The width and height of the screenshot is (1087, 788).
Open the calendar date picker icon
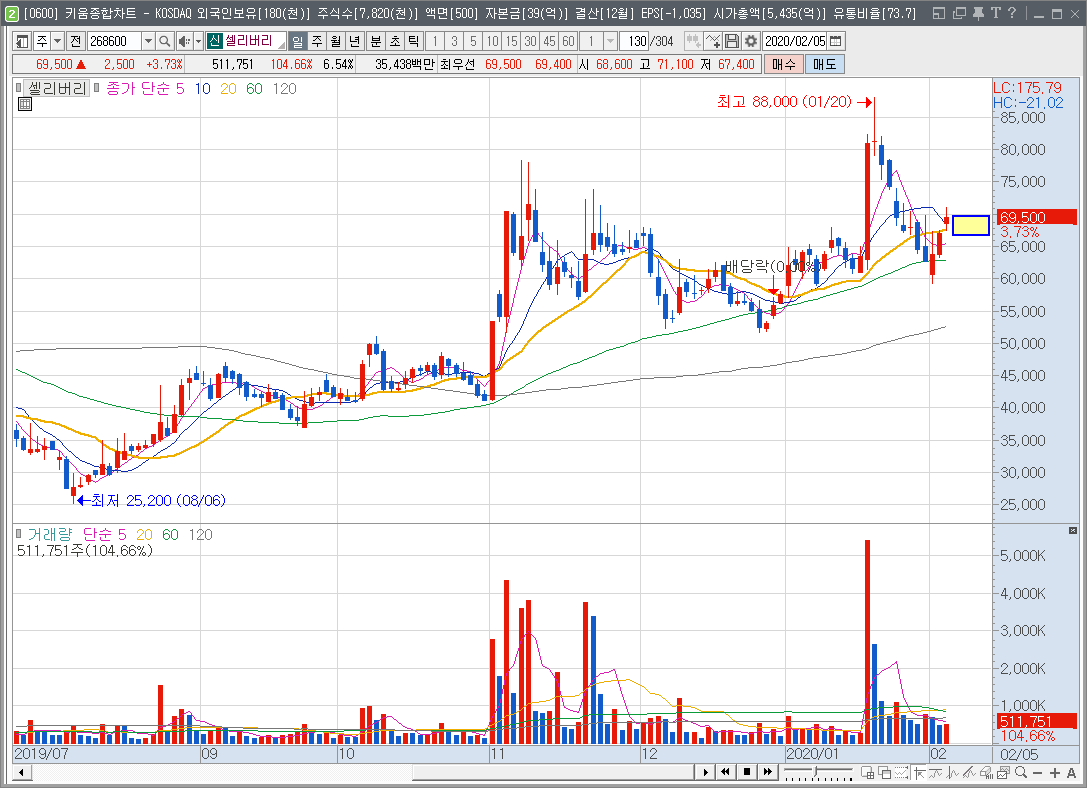pos(836,42)
